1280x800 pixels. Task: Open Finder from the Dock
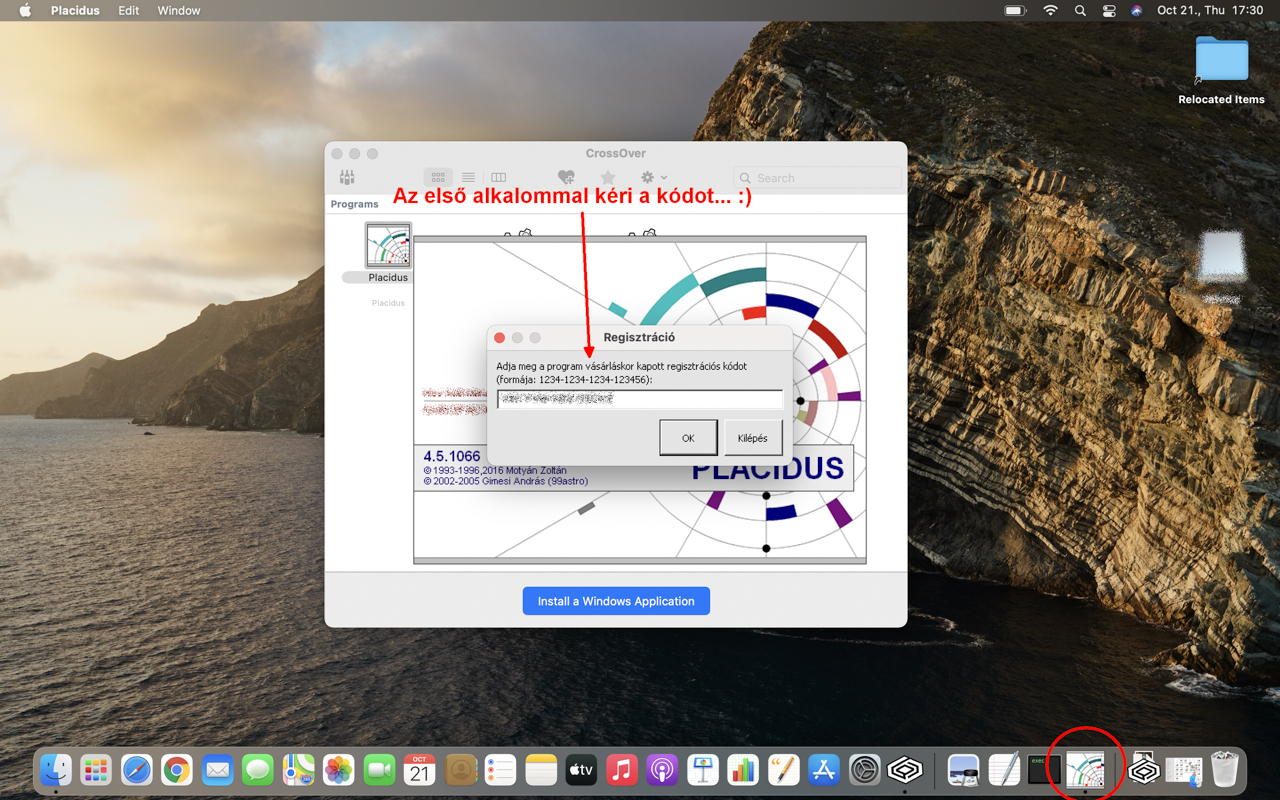pyautogui.click(x=56, y=770)
